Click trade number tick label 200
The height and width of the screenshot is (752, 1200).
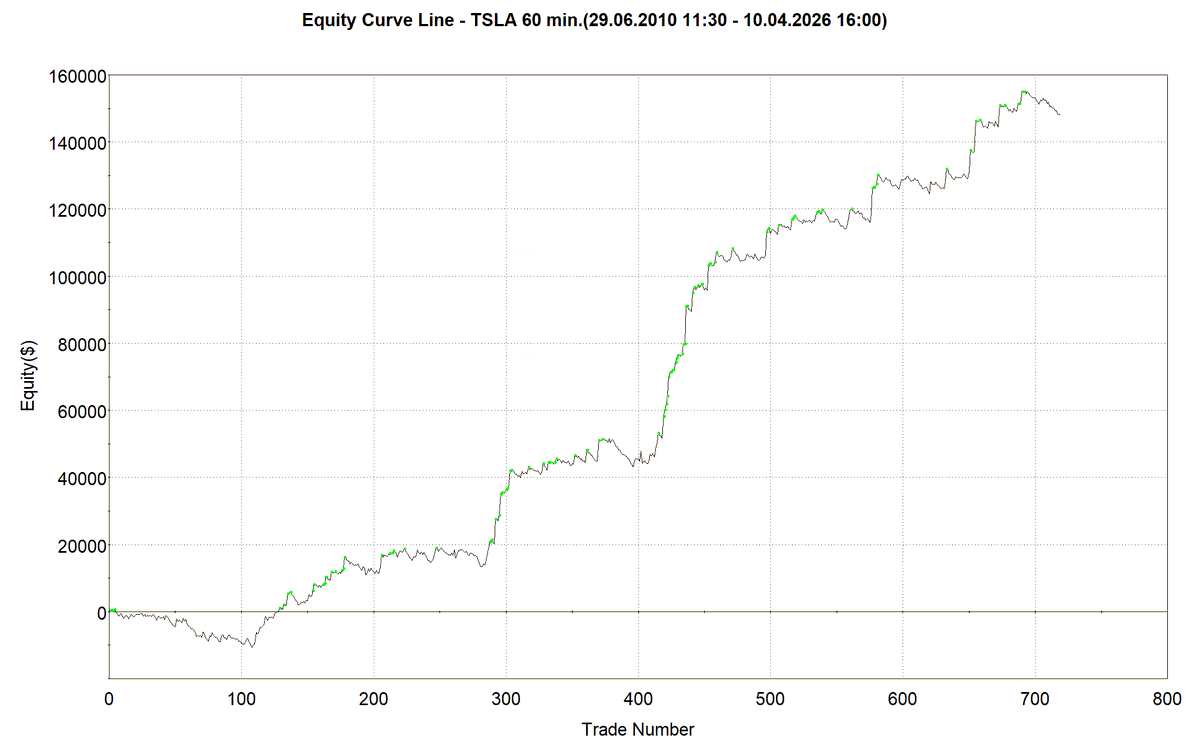pyautogui.click(x=374, y=697)
